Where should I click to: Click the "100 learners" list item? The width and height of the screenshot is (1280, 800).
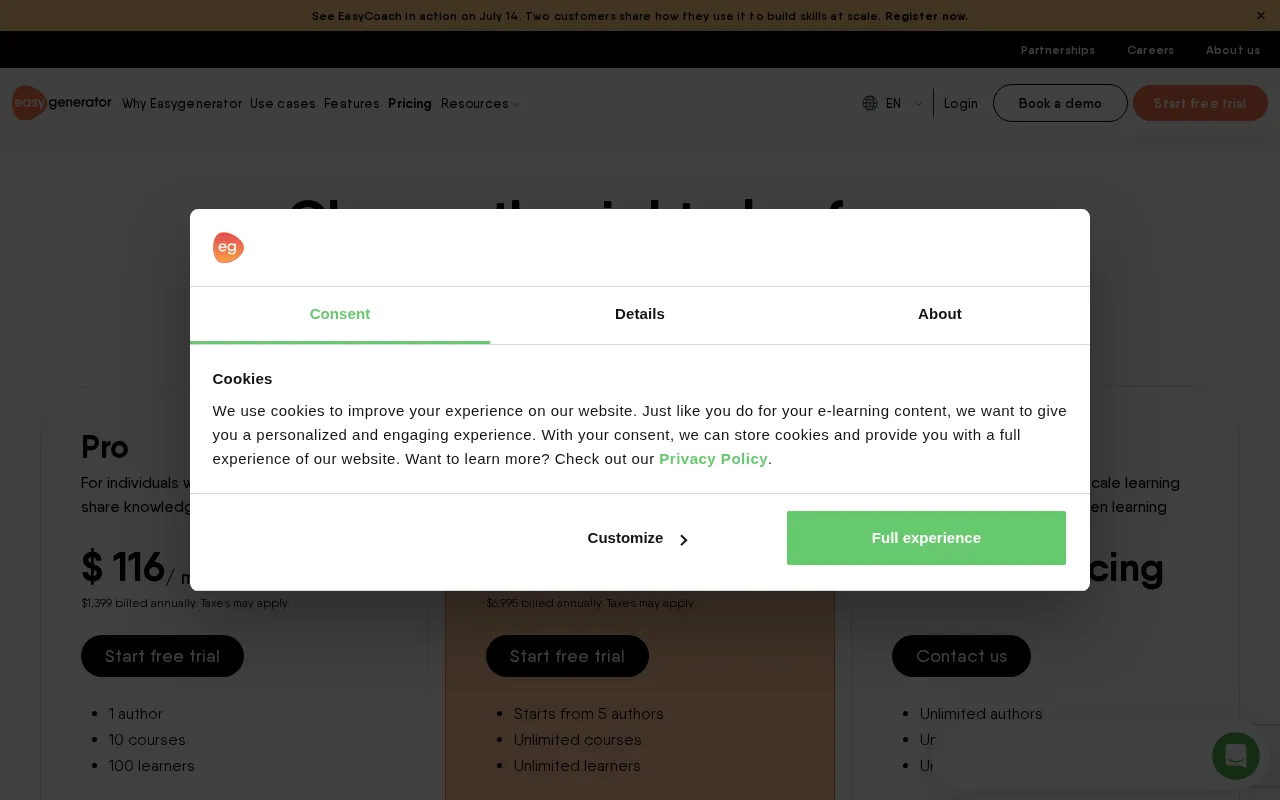click(152, 766)
